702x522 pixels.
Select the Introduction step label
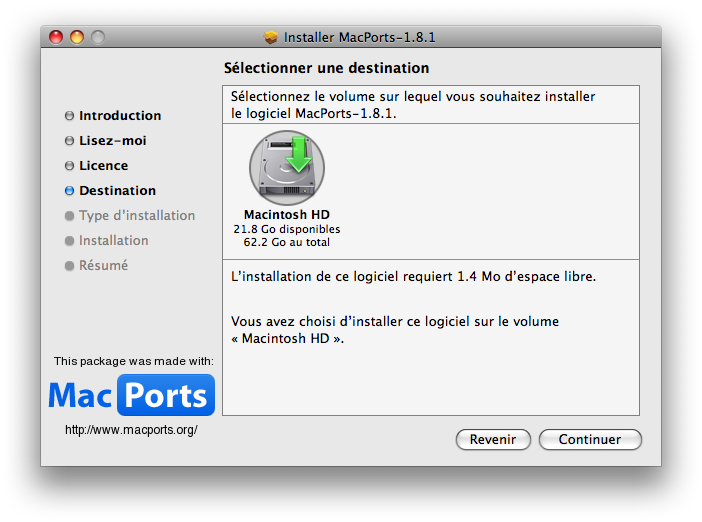coord(120,116)
